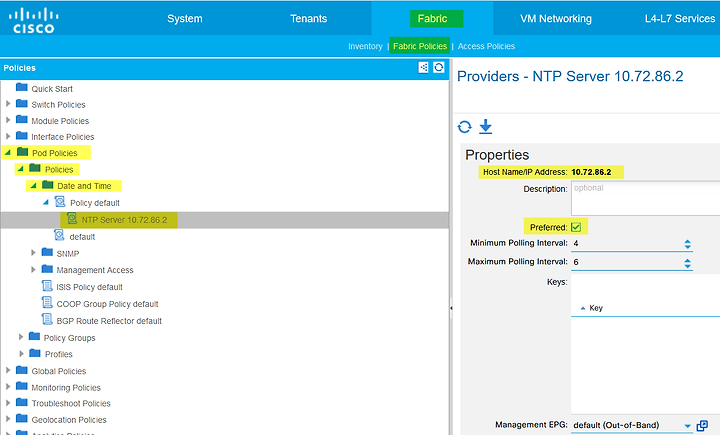Open the Management EPG dropdown
720x435 pixels.
(687, 426)
